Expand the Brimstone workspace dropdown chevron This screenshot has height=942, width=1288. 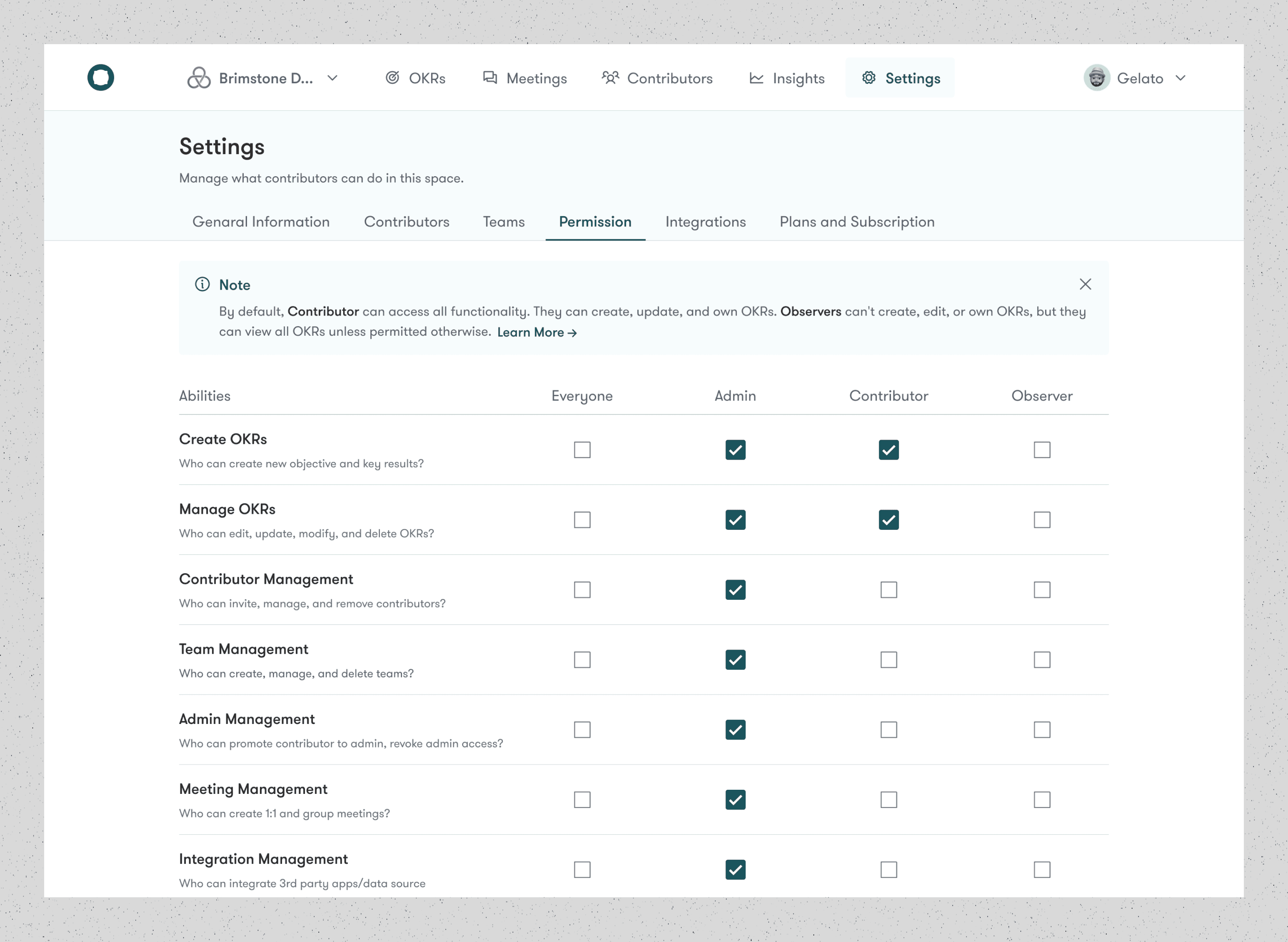tap(333, 78)
